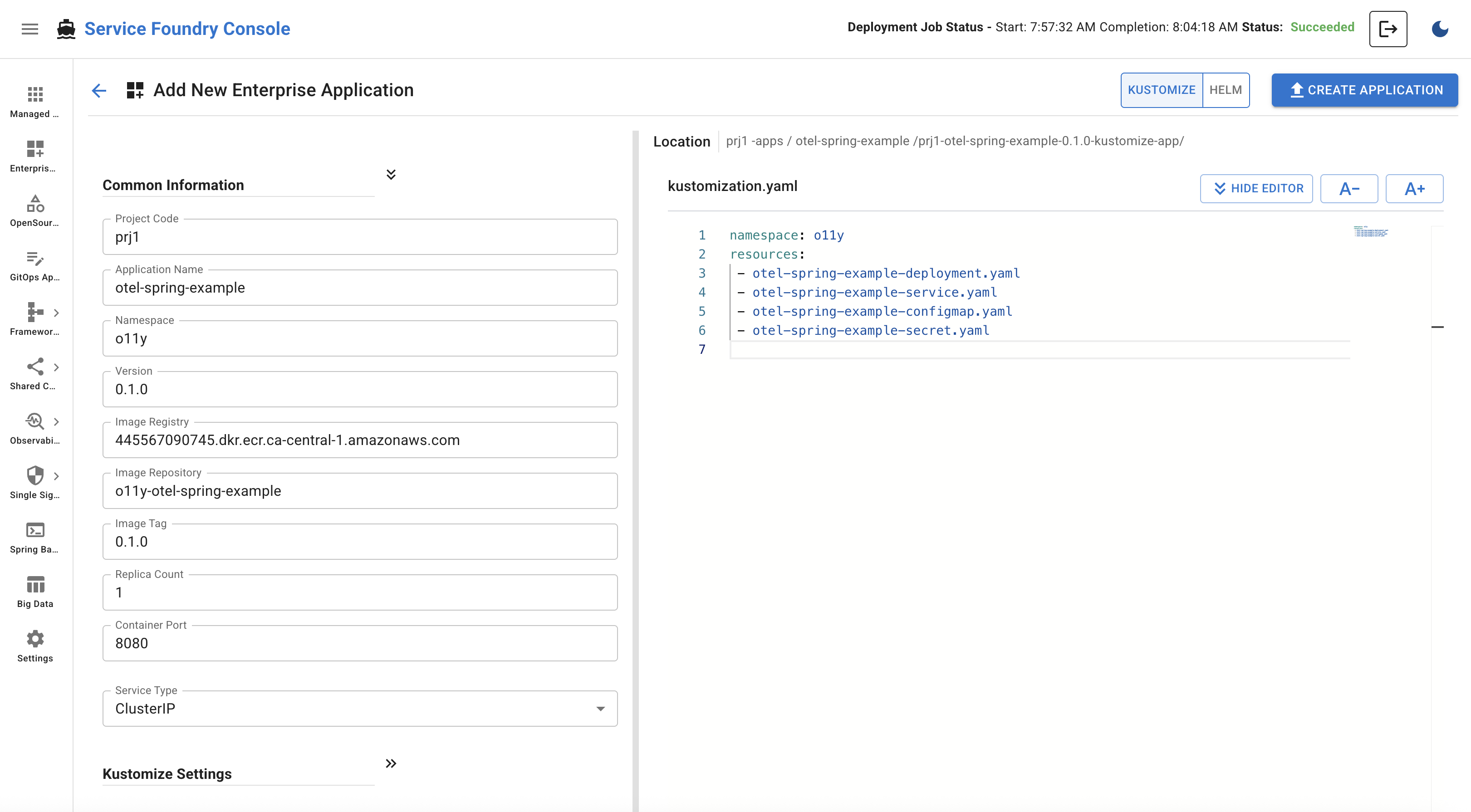Viewport: 1471px width, 812px height.
Task: Open Managed apps sidebar icon
Action: point(35,94)
